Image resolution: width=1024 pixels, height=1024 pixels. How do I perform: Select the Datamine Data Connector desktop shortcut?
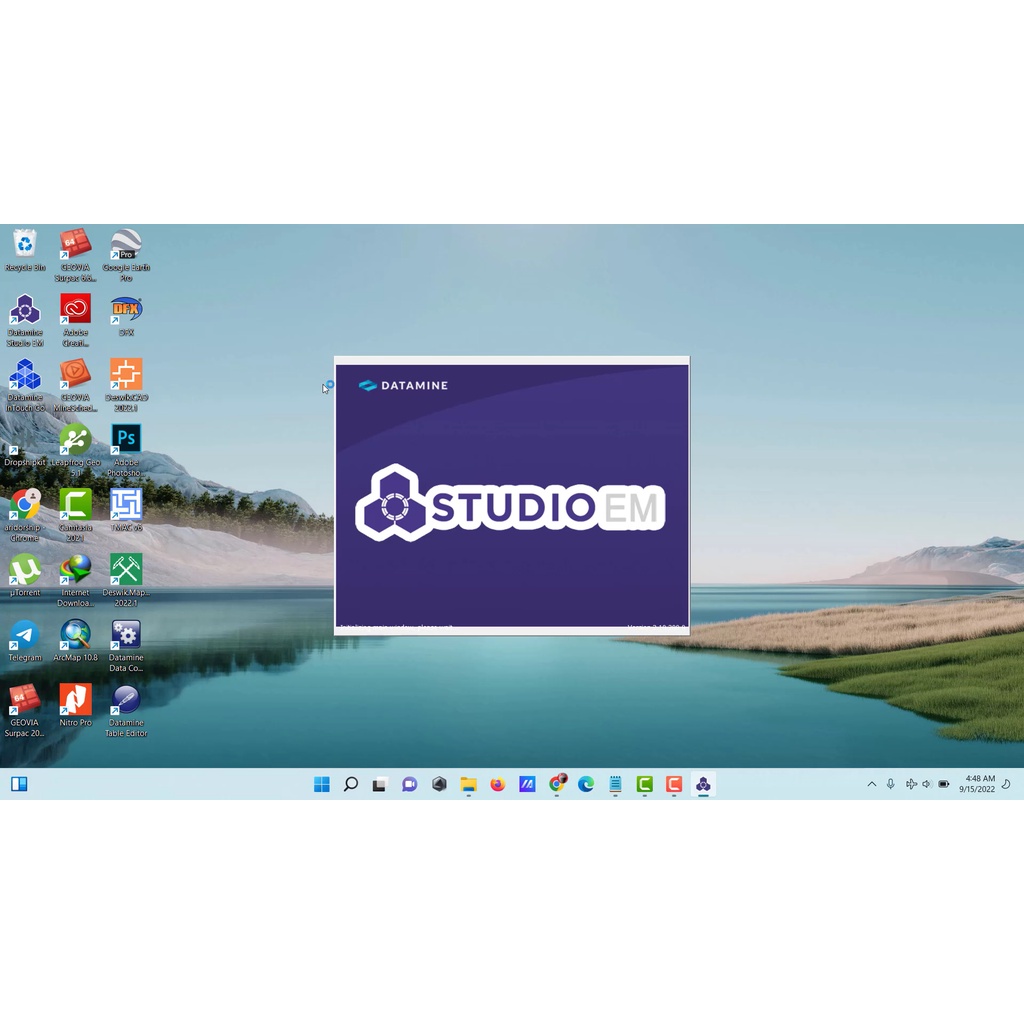(x=126, y=645)
